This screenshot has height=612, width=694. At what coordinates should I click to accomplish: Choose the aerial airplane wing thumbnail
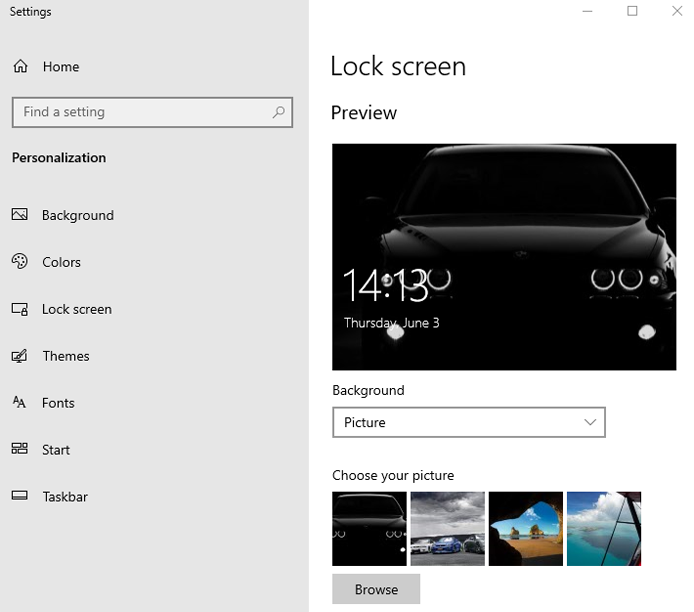tap(604, 529)
